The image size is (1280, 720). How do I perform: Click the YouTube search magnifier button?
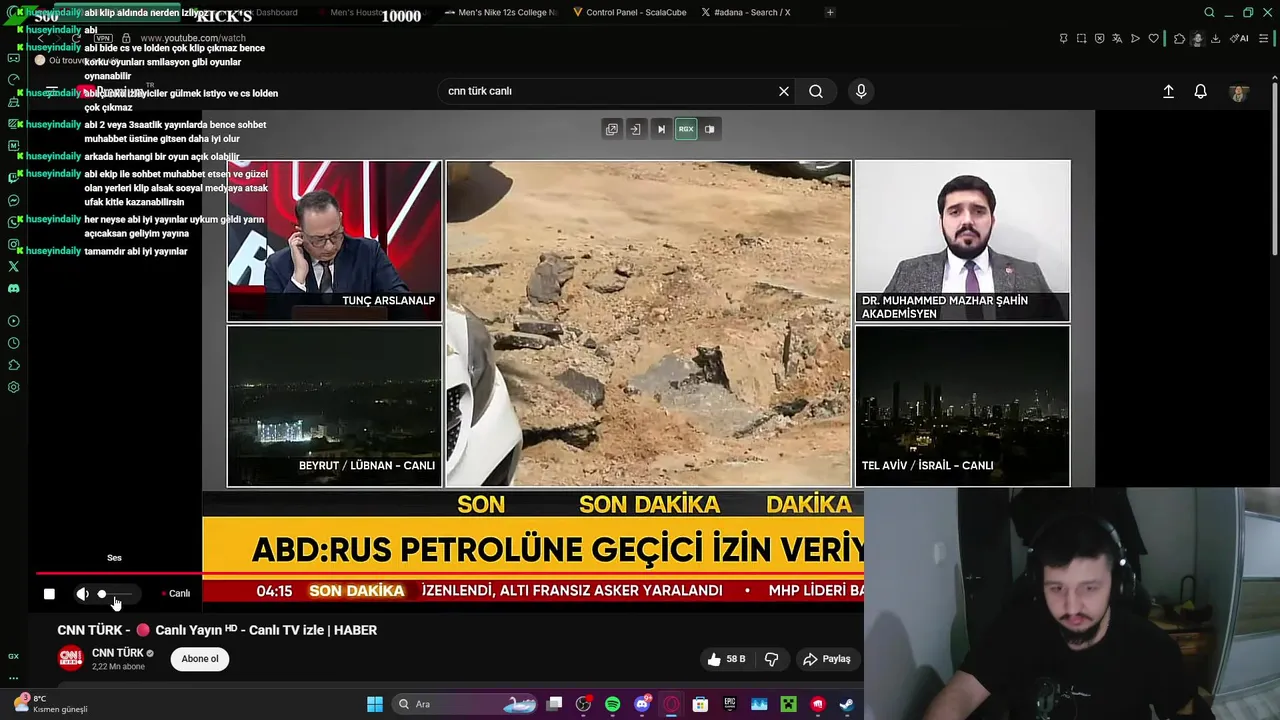(816, 91)
